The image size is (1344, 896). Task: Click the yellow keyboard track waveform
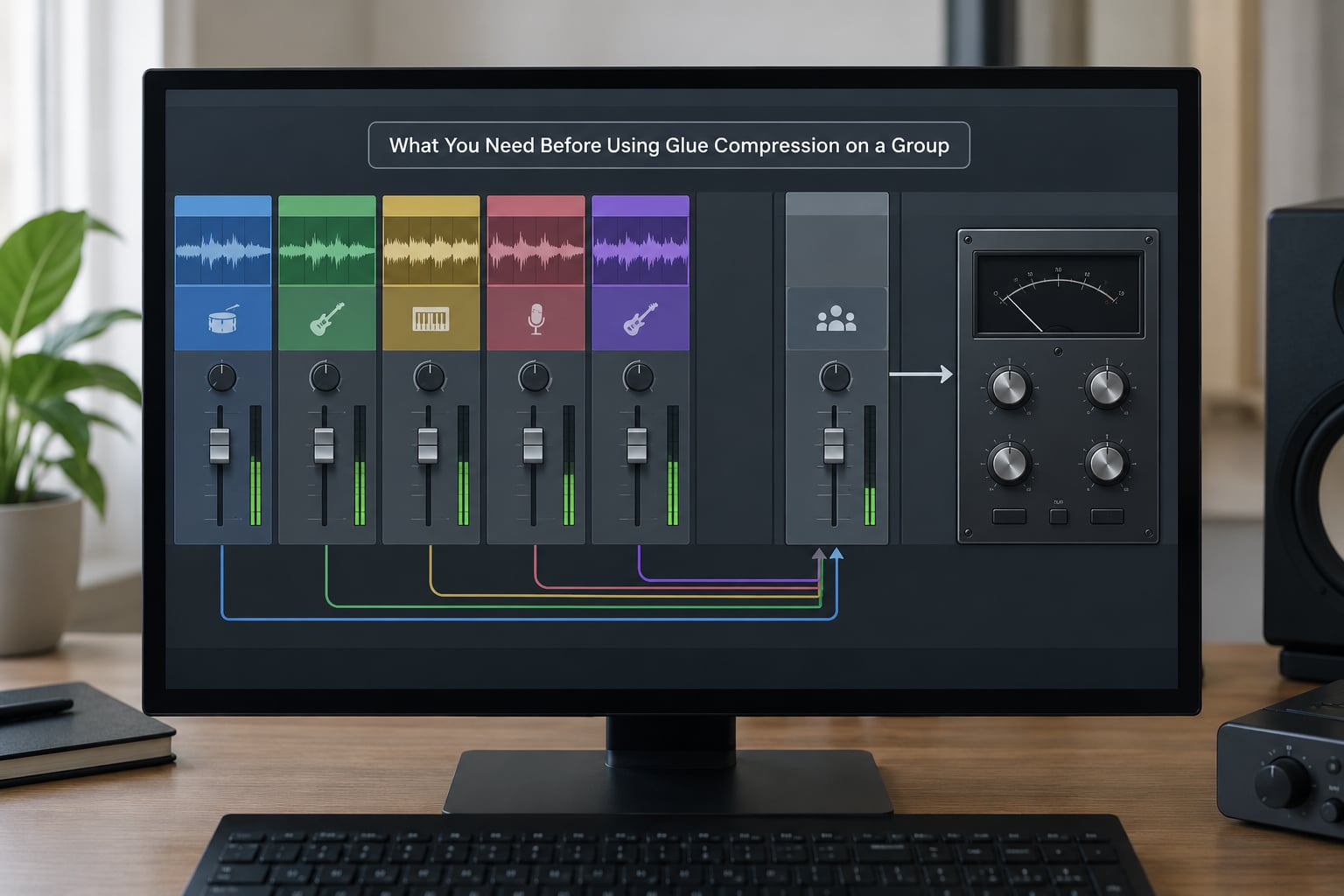tap(430, 250)
